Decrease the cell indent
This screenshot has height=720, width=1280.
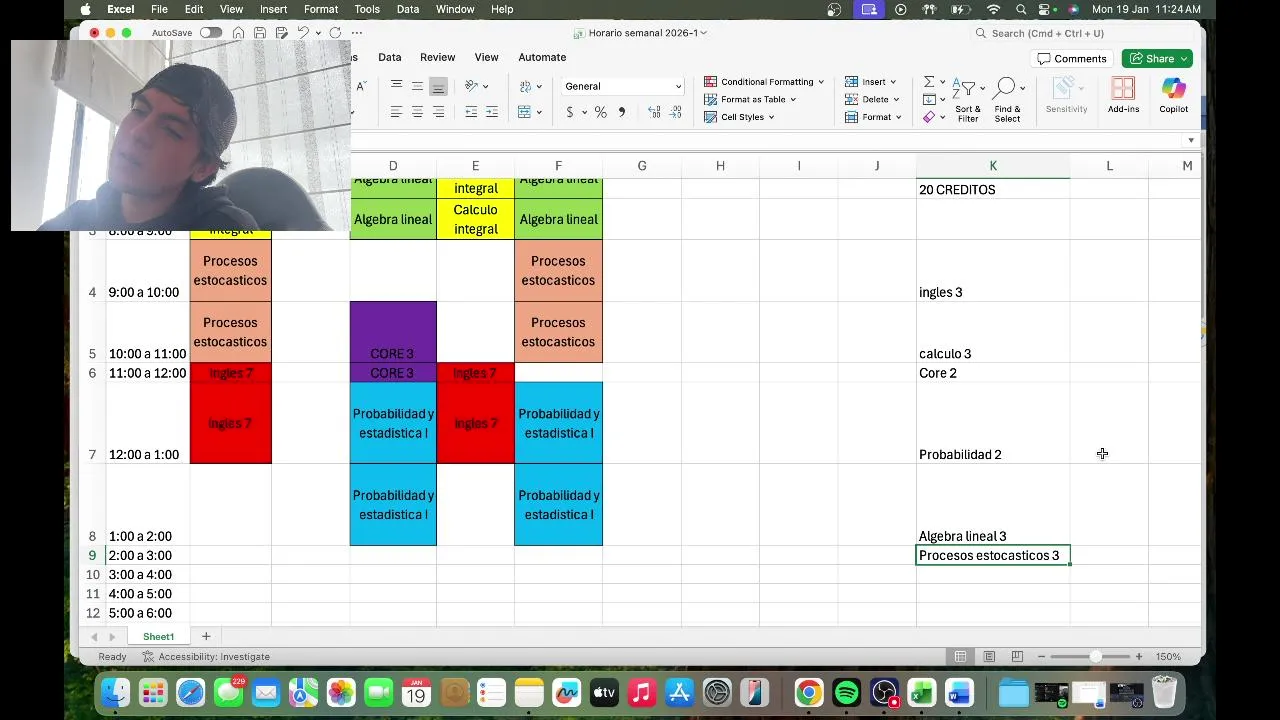point(471,112)
